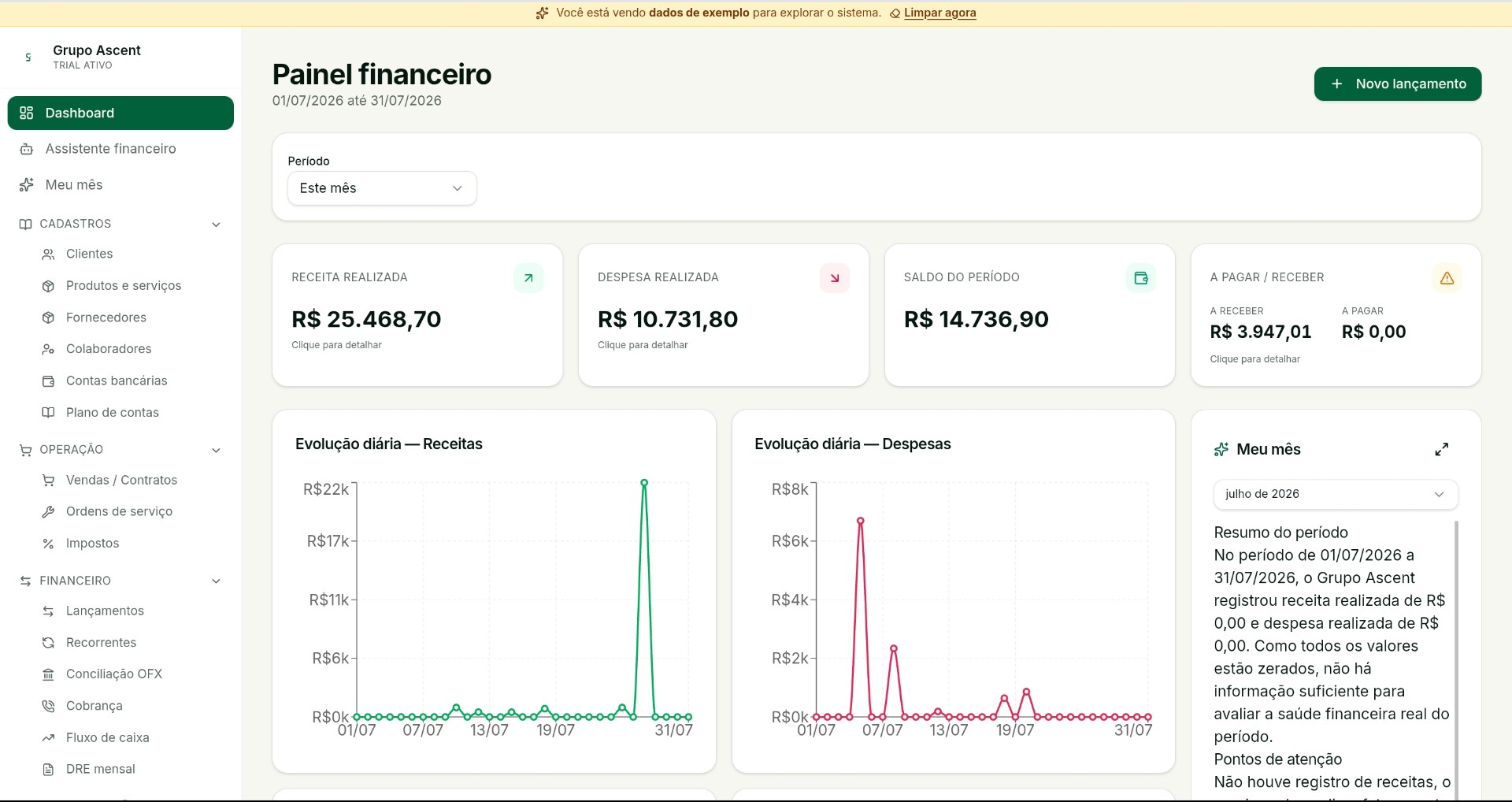Collapse the FINANCEIRO section
Screen dimensions: 1512x802
click(216, 581)
